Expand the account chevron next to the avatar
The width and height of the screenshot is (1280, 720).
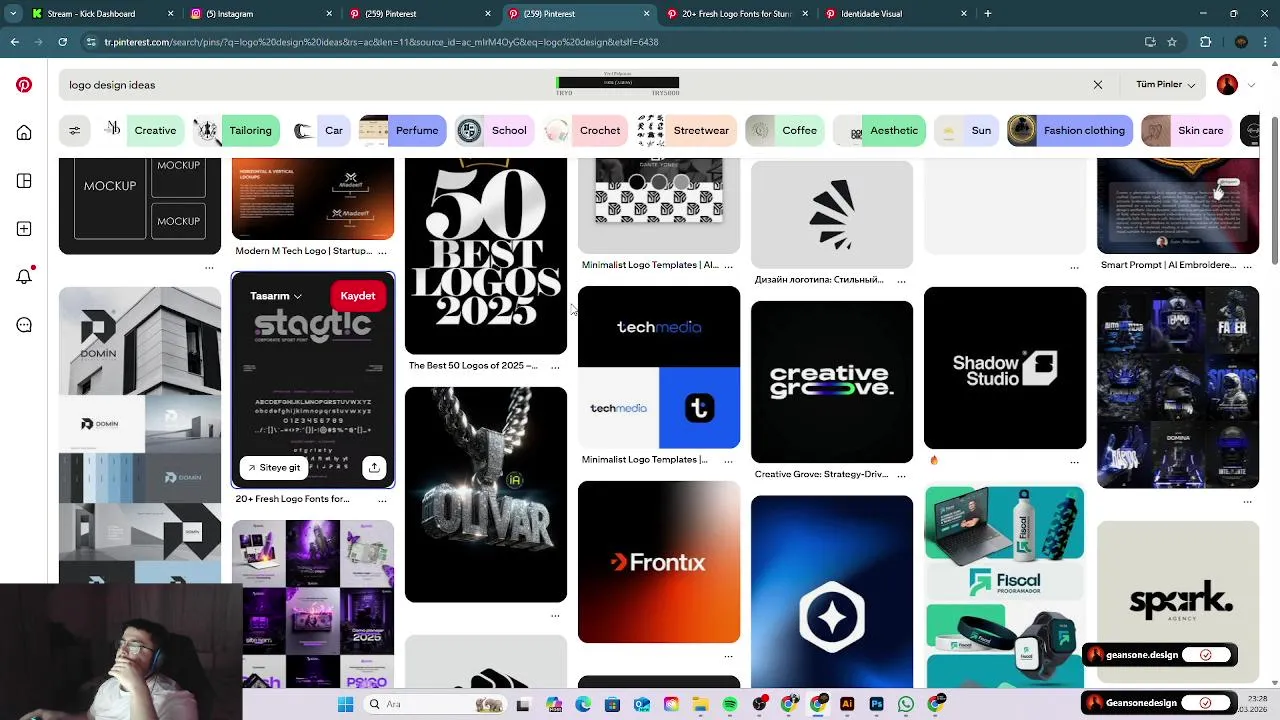(x=1251, y=85)
